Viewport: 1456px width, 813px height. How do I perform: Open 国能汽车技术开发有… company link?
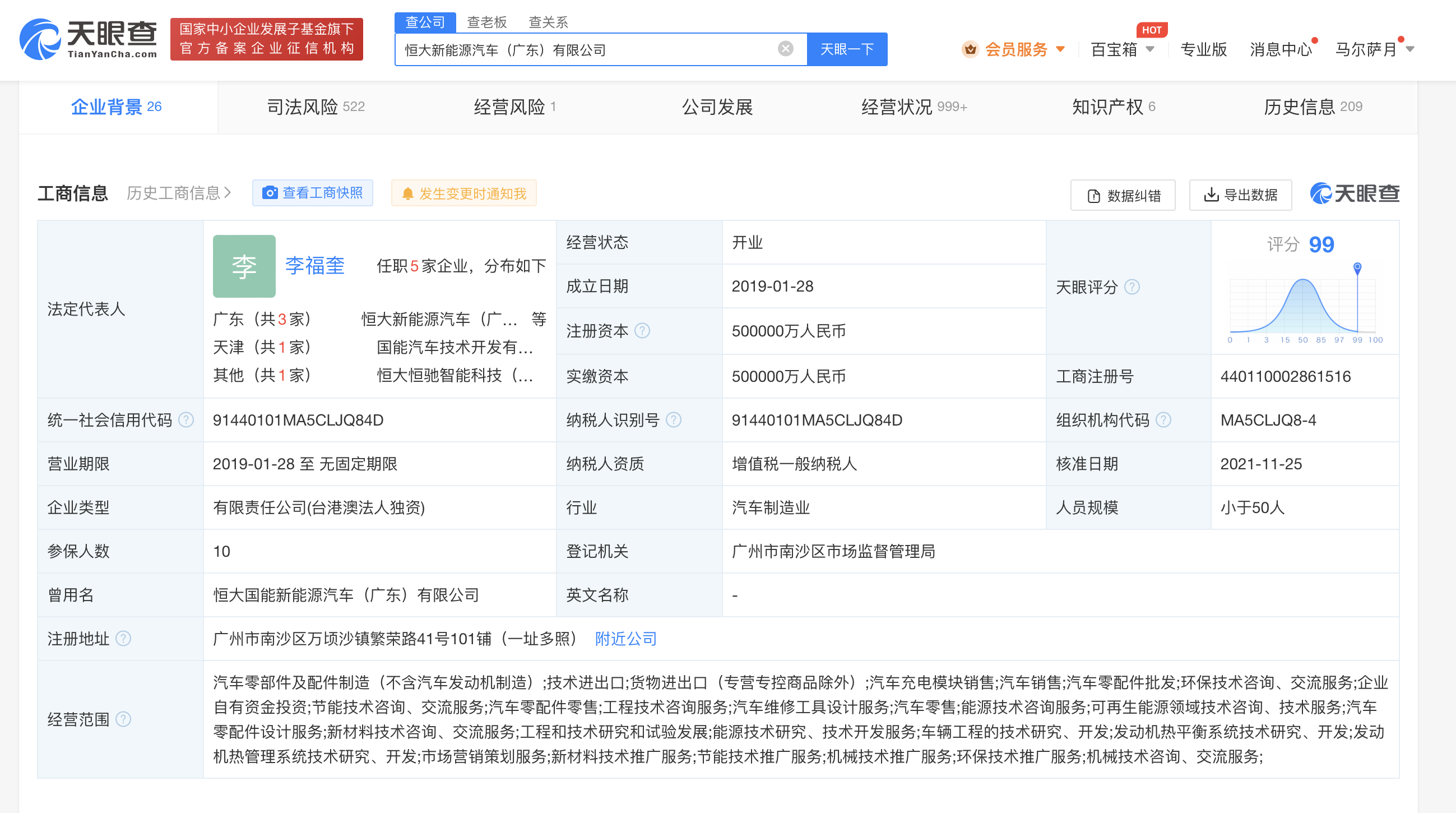click(x=456, y=347)
